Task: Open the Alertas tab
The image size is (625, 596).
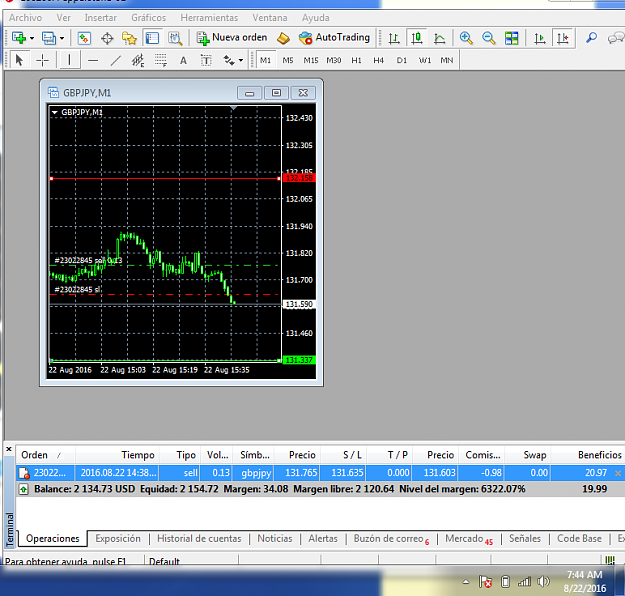Action: point(323,539)
